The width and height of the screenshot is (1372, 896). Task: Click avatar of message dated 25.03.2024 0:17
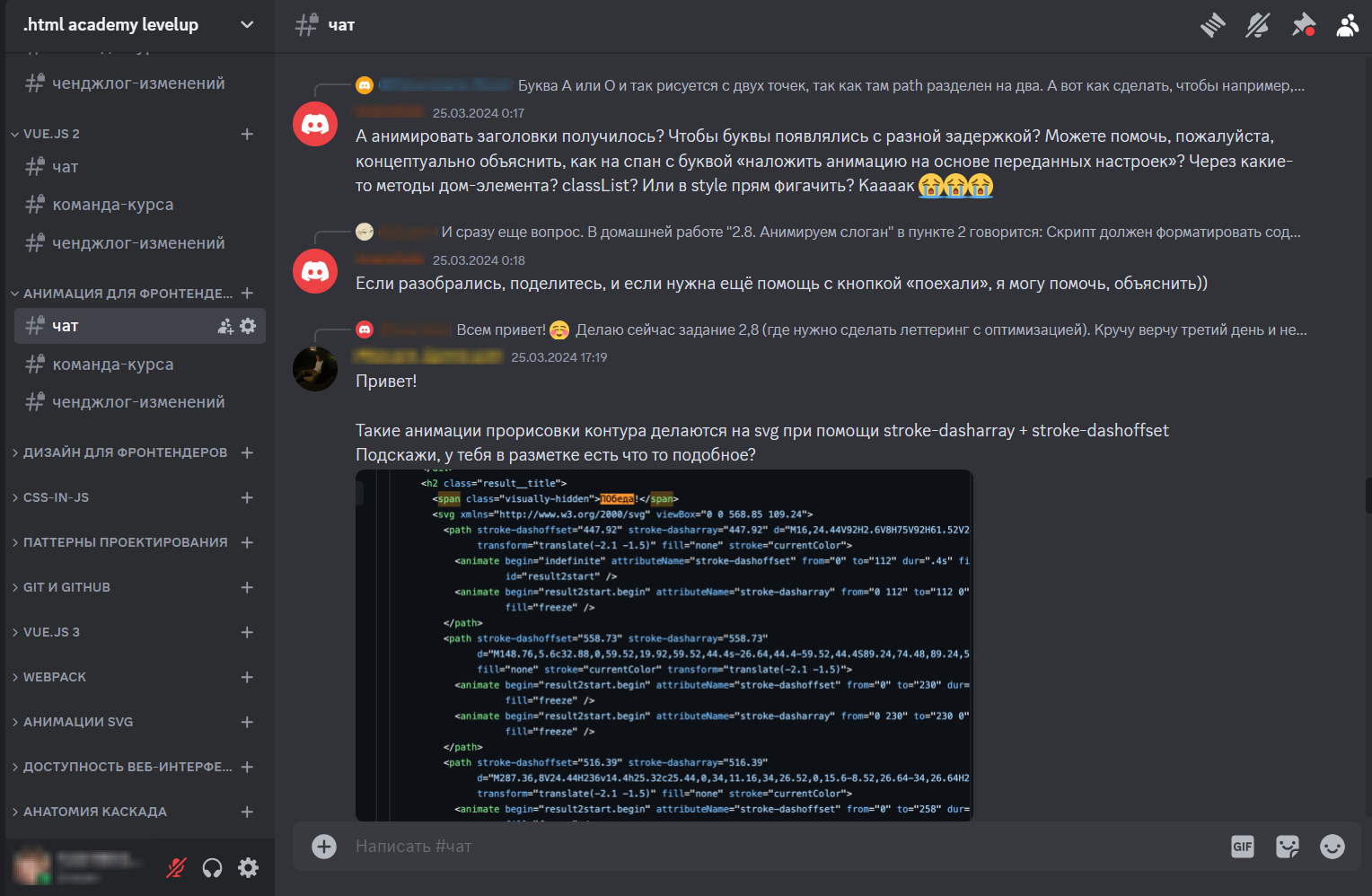(x=315, y=124)
